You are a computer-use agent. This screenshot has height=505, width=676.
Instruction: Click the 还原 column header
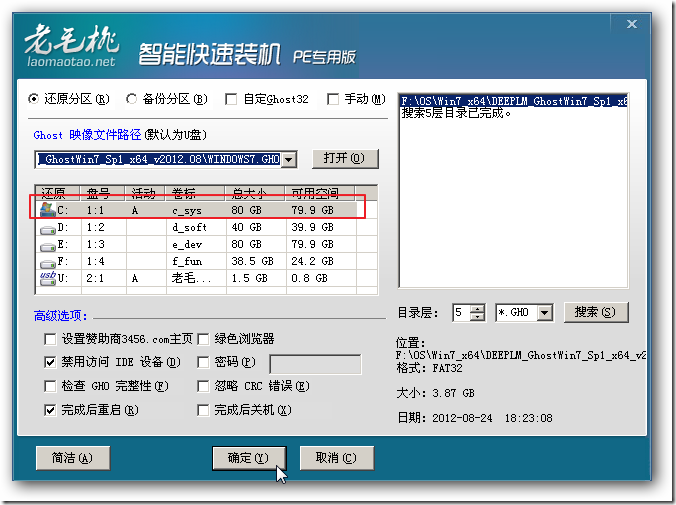click(x=57, y=193)
